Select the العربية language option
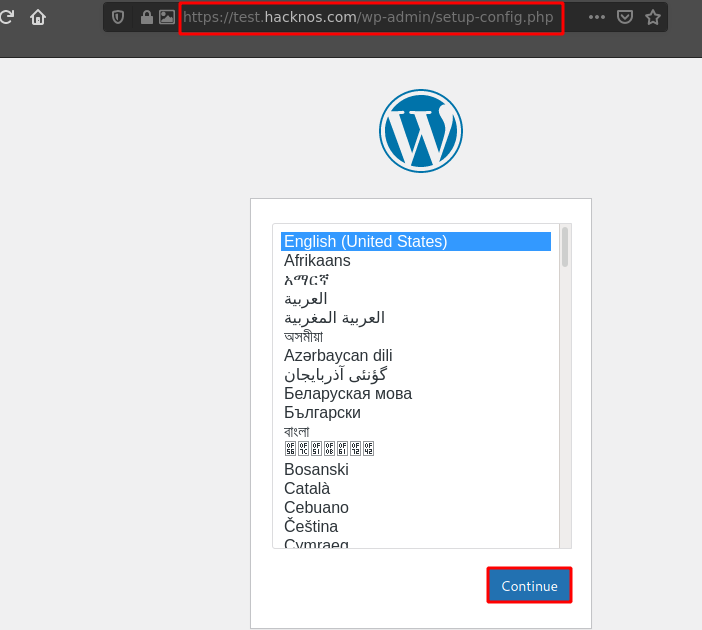The width and height of the screenshot is (702, 630). 416,299
